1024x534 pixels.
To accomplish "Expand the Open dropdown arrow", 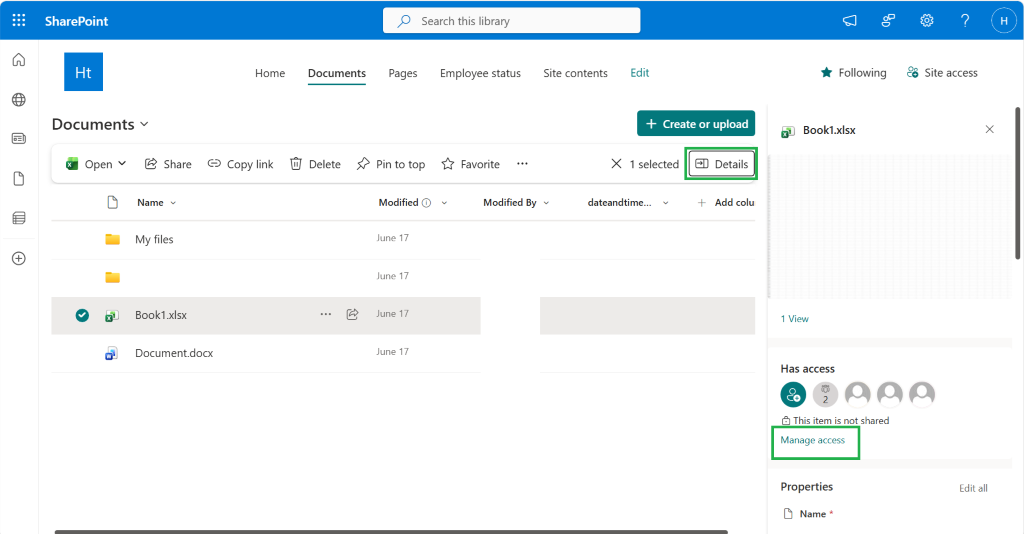I will [122, 163].
